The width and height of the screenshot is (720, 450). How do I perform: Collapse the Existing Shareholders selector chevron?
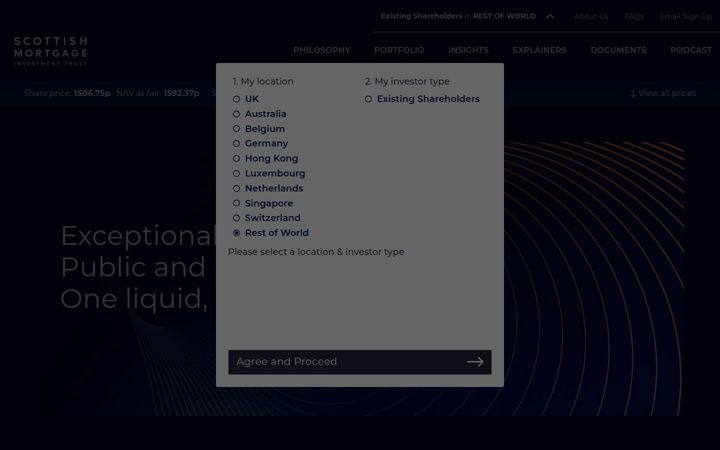tap(550, 17)
